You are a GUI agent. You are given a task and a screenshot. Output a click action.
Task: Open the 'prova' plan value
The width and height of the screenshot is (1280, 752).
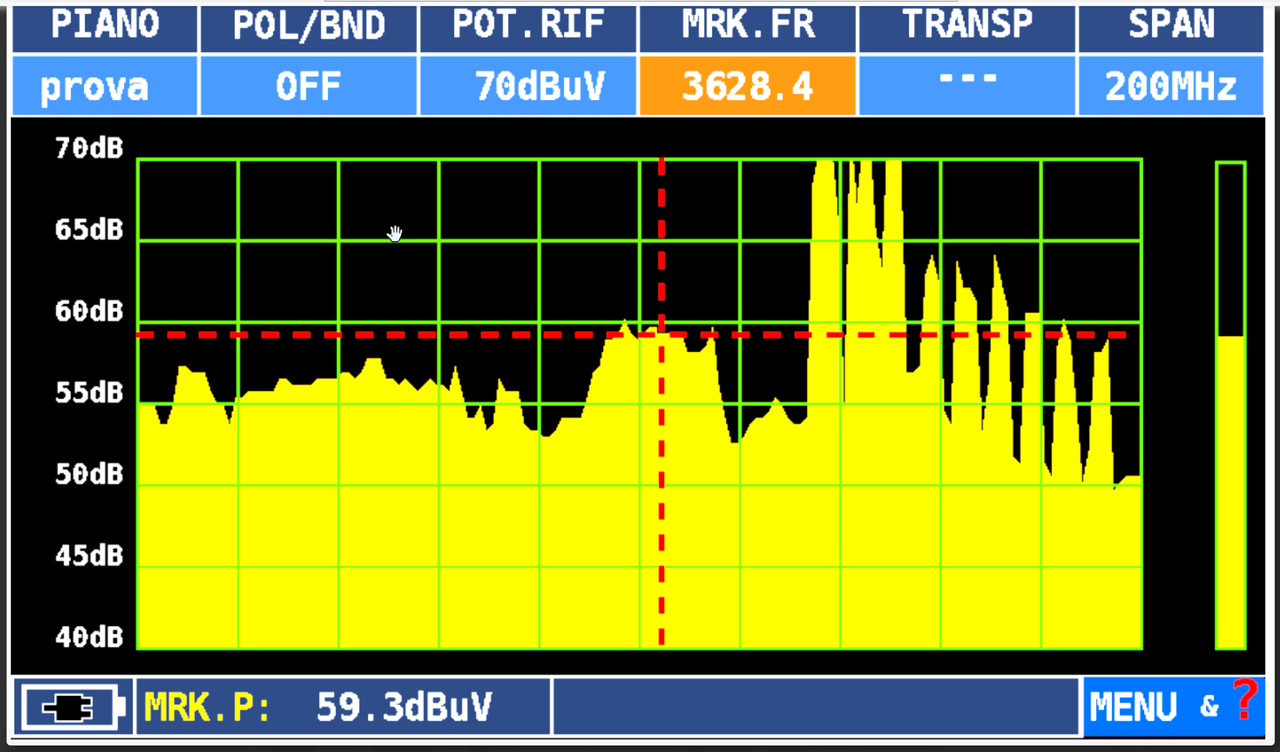pyautogui.click(x=105, y=86)
